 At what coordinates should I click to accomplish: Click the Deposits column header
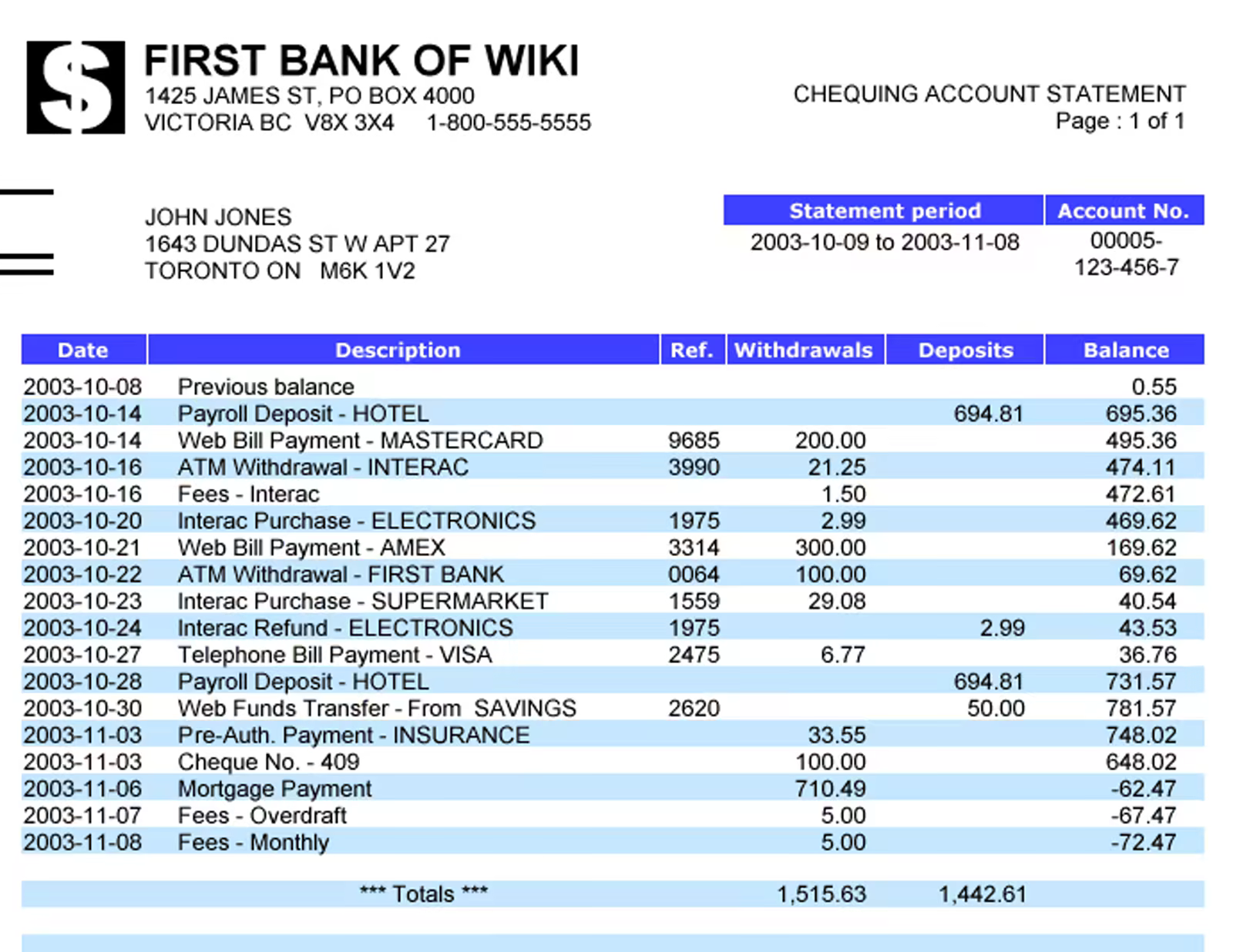pos(966,350)
